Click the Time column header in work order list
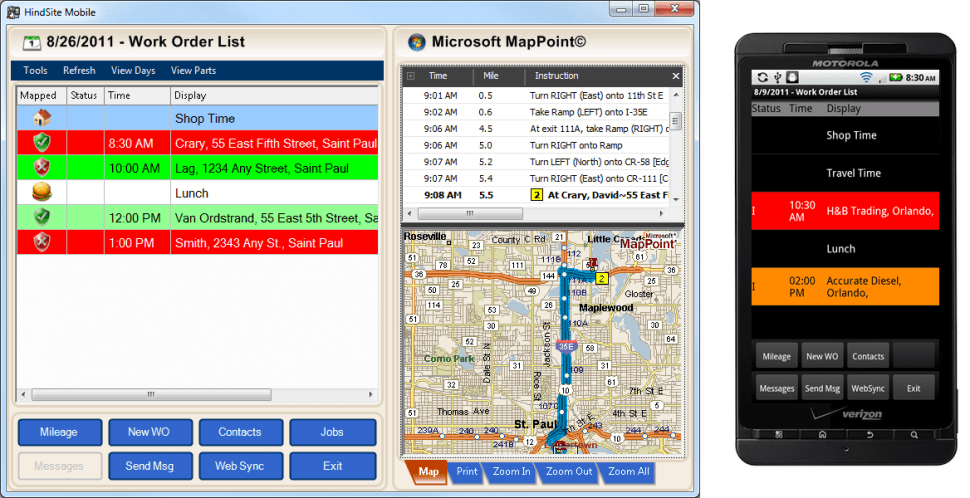970x498 pixels. (137, 95)
